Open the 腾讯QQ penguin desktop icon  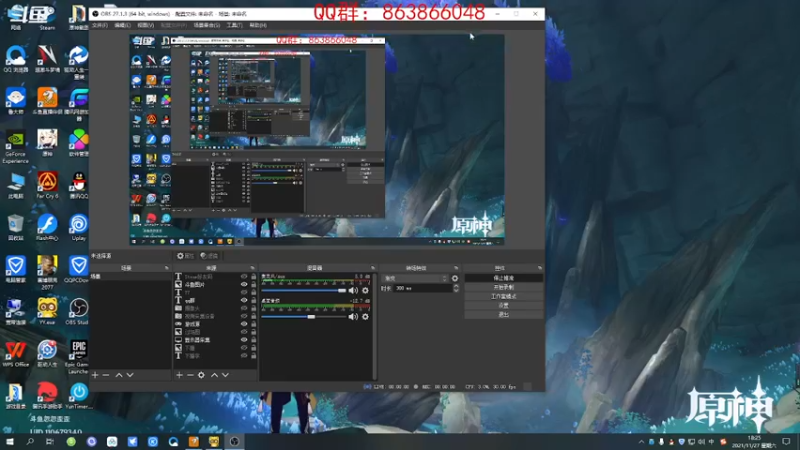[79, 185]
